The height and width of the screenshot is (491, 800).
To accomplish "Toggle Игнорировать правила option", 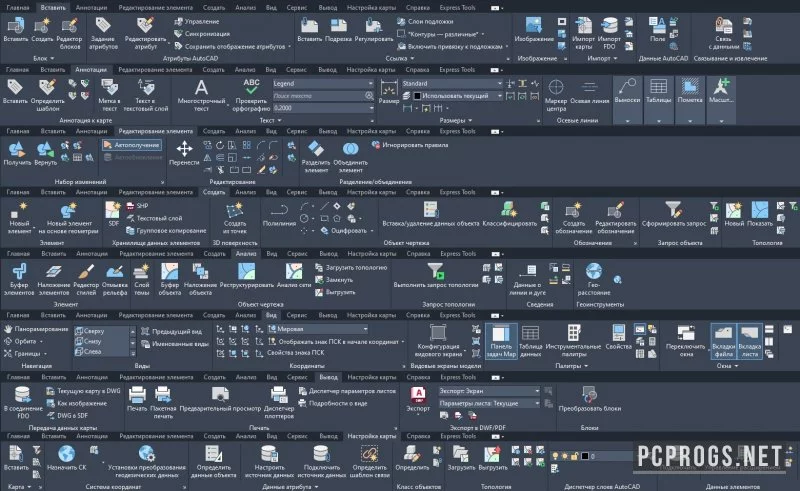I will pos(410,145).
